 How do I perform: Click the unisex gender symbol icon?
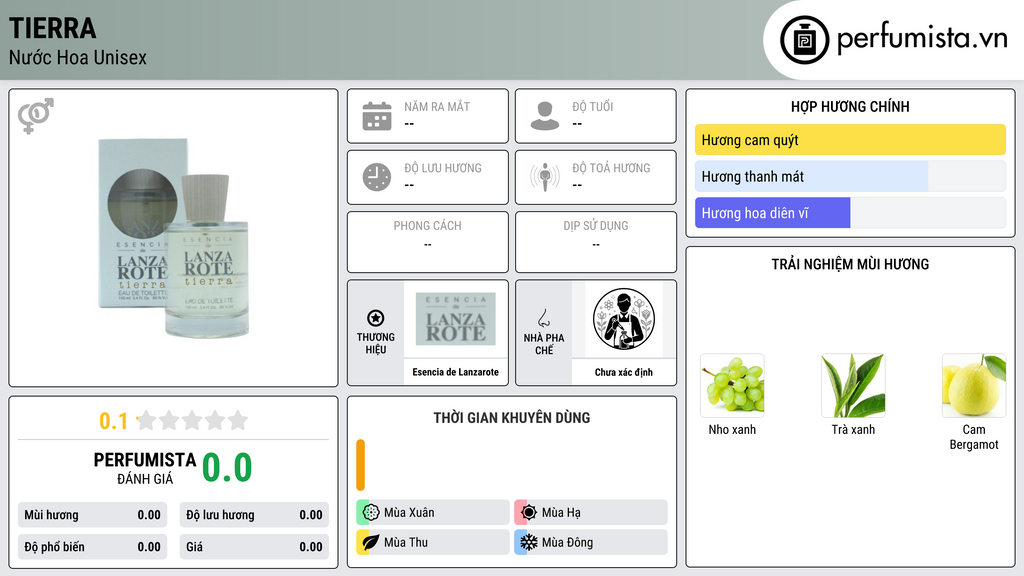tap(36, 116)
